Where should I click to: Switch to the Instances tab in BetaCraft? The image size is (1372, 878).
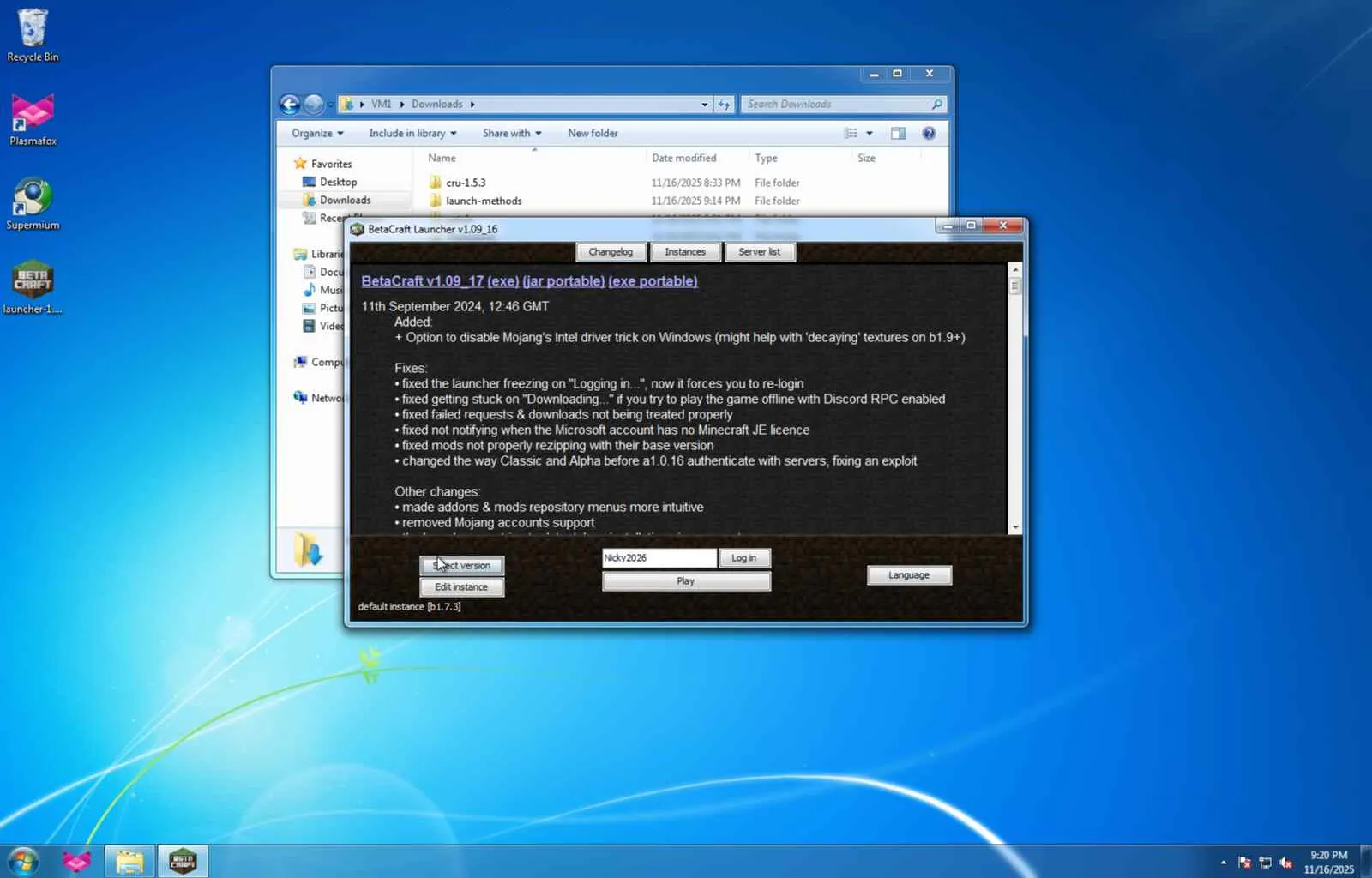(x=685, y=252)
